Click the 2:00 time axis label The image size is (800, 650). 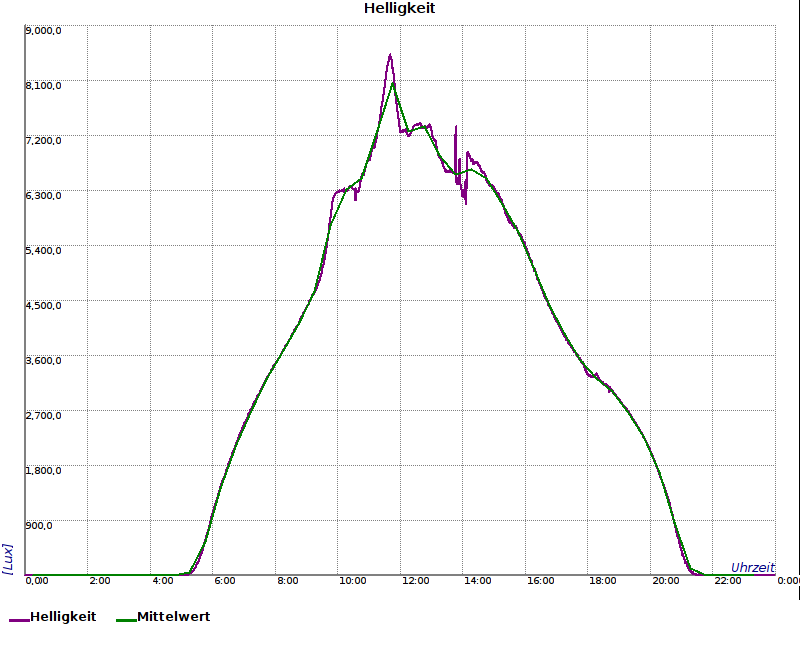click(x=100, y=581)
